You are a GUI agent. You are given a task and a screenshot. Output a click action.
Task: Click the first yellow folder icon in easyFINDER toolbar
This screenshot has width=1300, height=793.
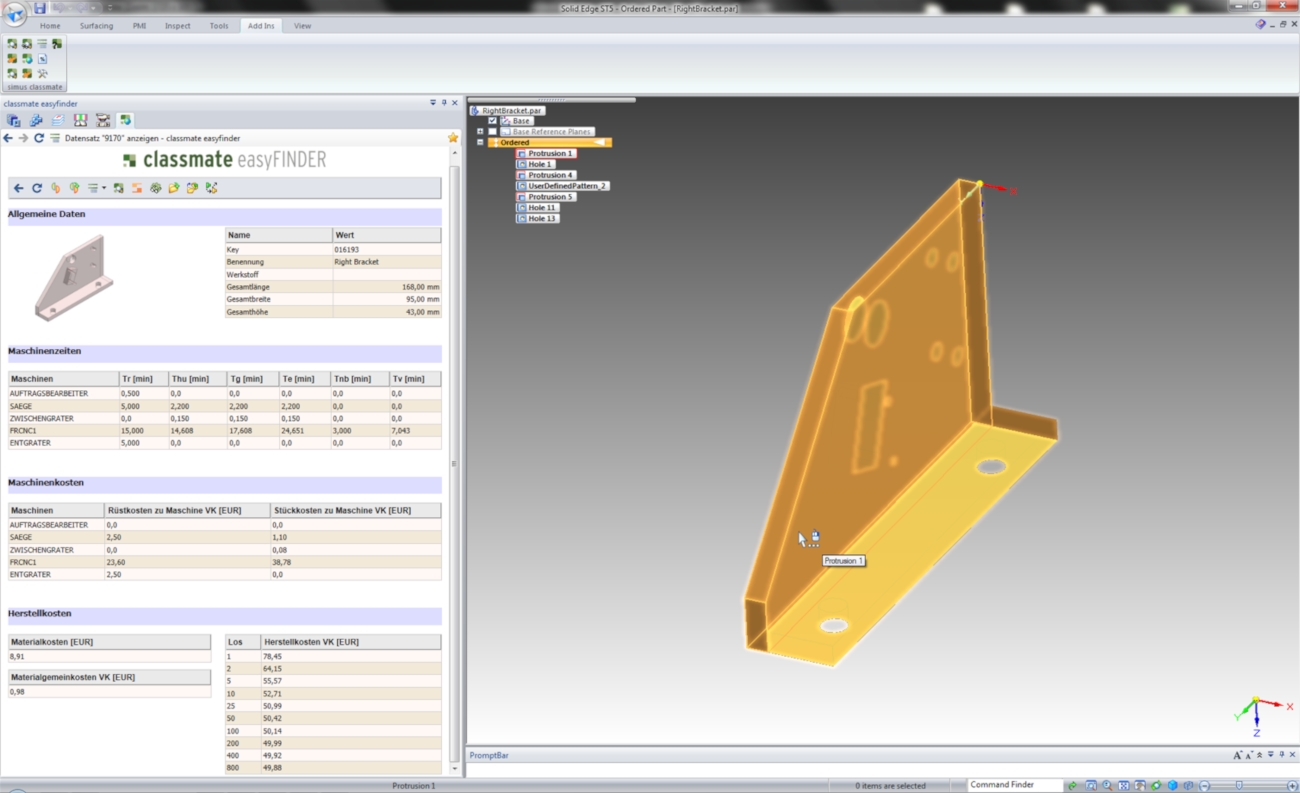pyautogui.click(x=174, y=188)
